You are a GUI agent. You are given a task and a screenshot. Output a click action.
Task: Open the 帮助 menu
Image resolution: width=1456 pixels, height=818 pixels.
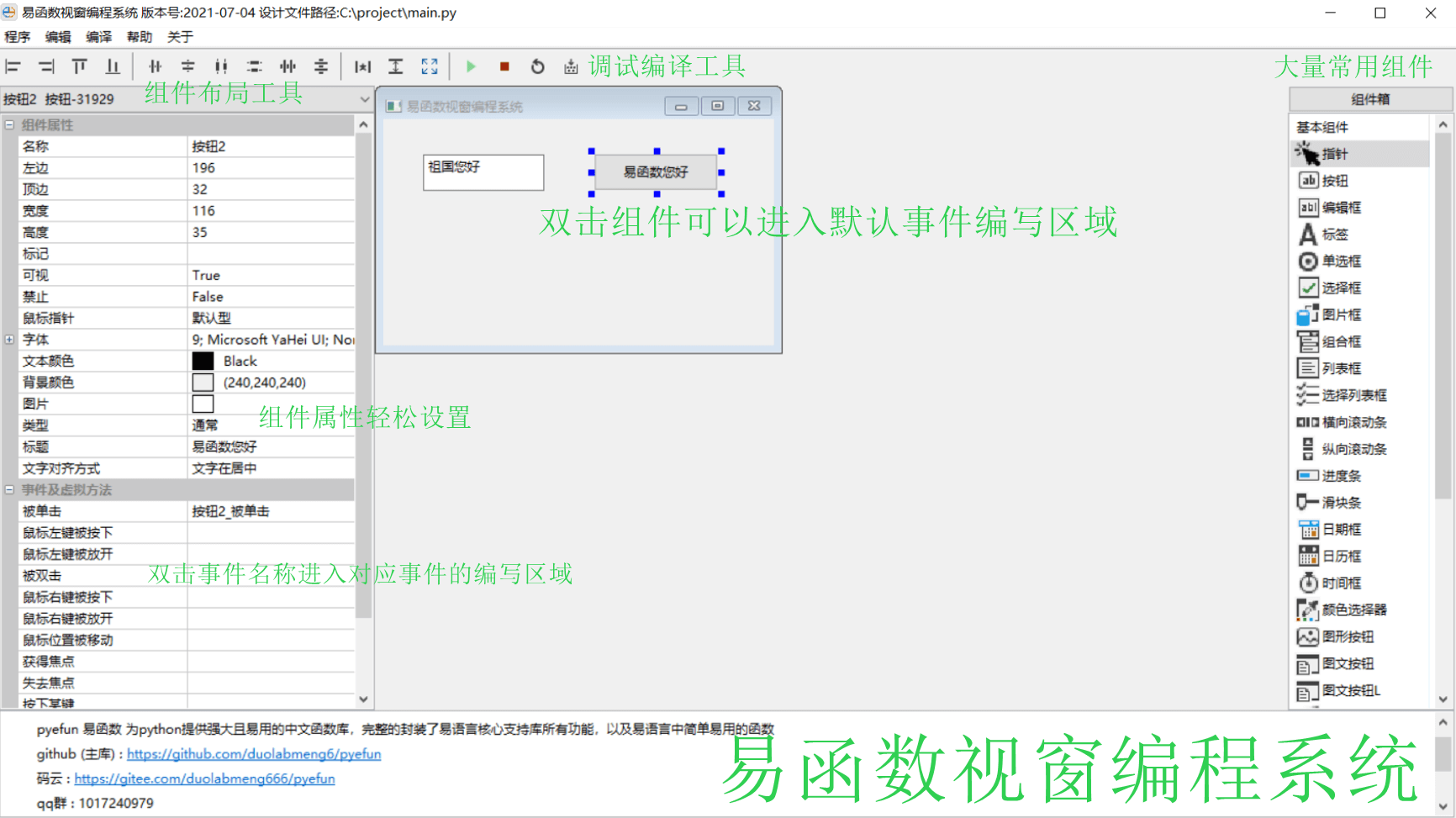(140, 37)
